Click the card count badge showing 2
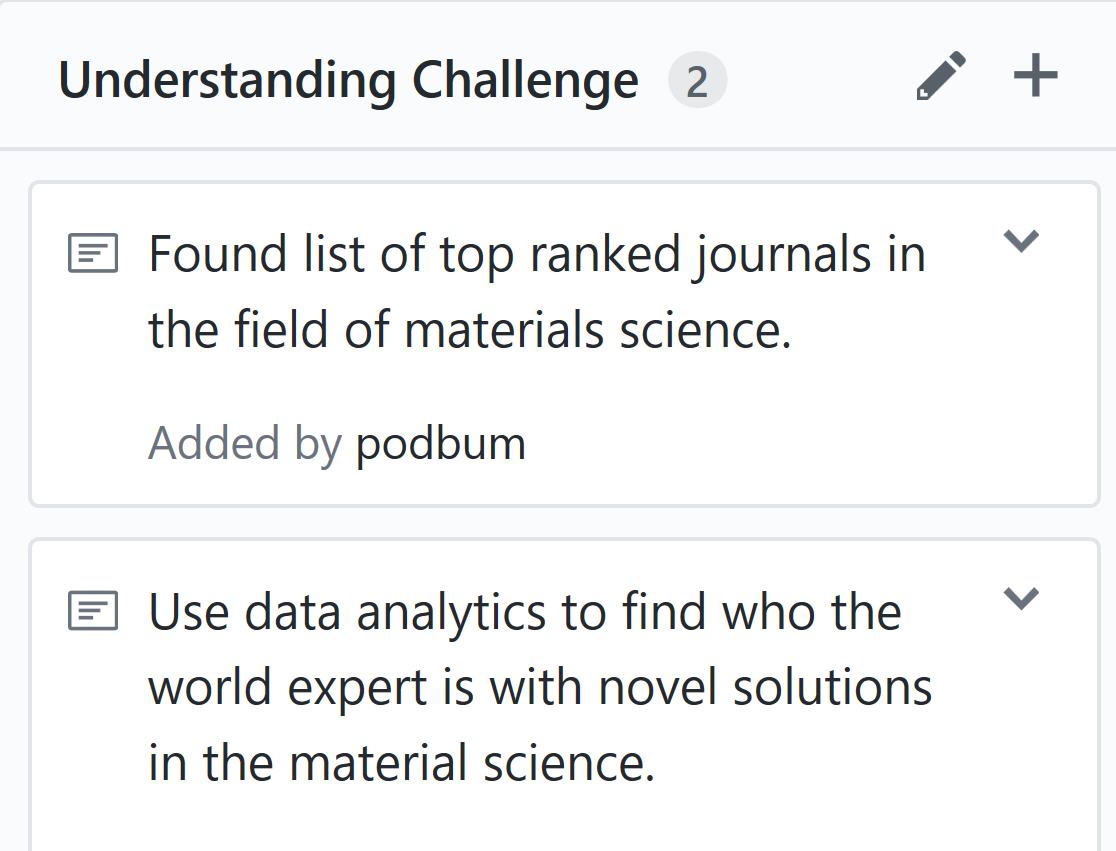Viewport: 1116px width, 851px height. [x=698, y=80]
